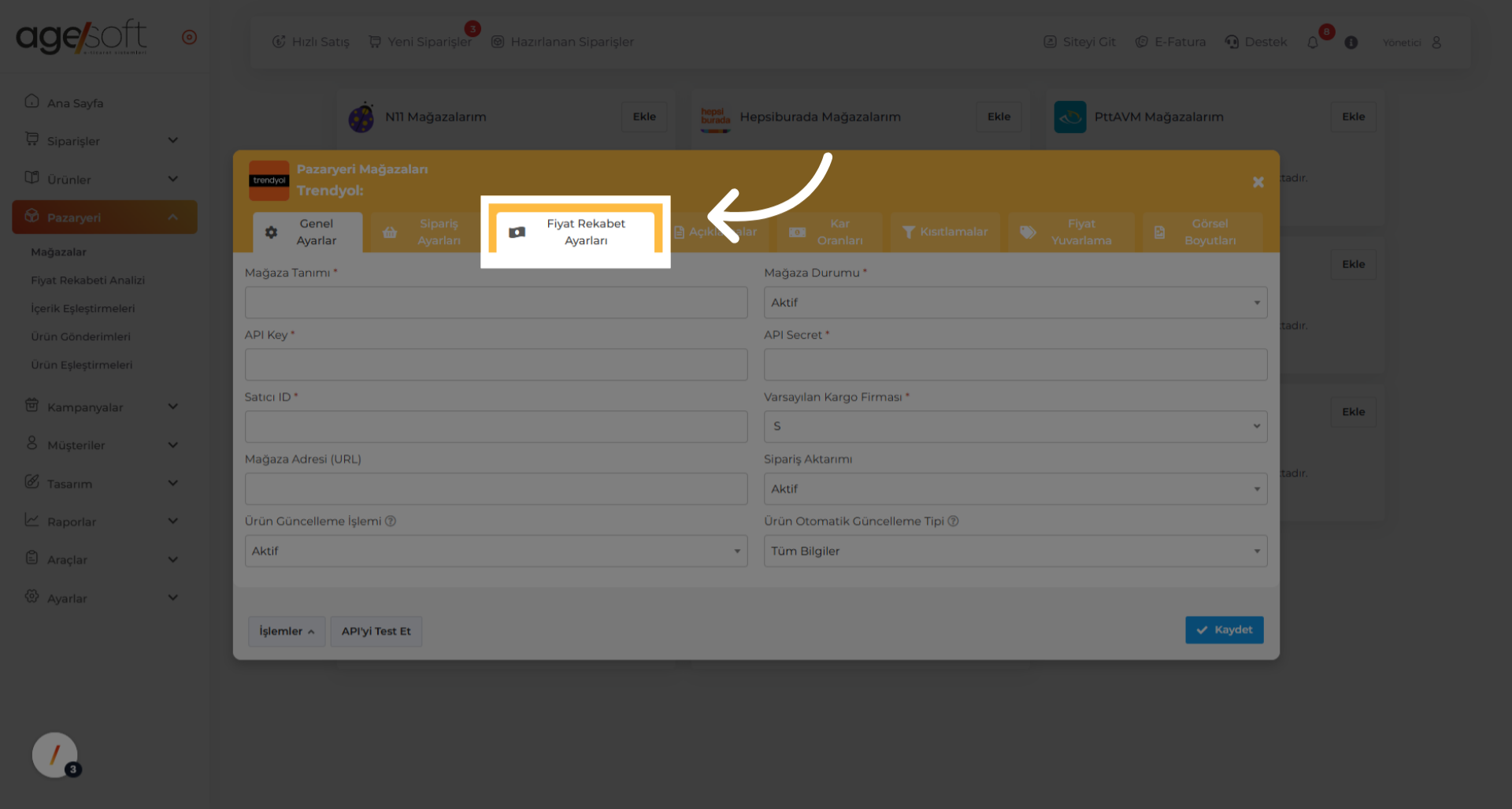Open Yeni Siparişler in the top bar
The height and width of the screenshot is (809, 1512).
pyautogui.click(x=421, y=42)
